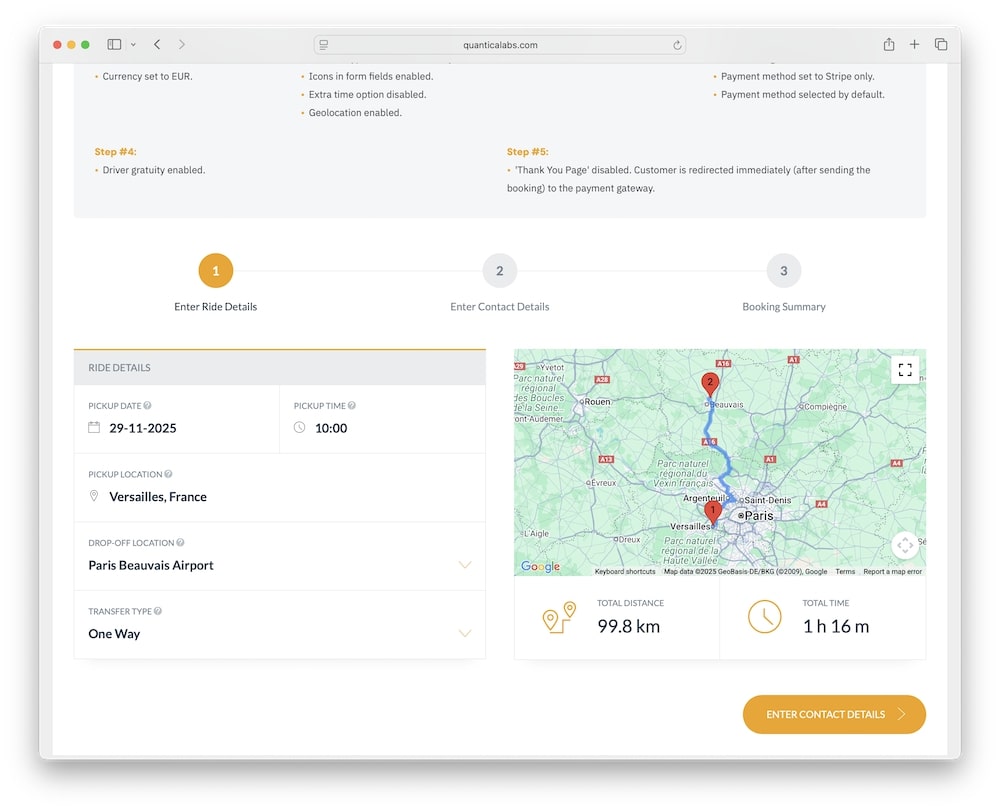
Task: Click the Paris label on the map
Action: point(759,516)
